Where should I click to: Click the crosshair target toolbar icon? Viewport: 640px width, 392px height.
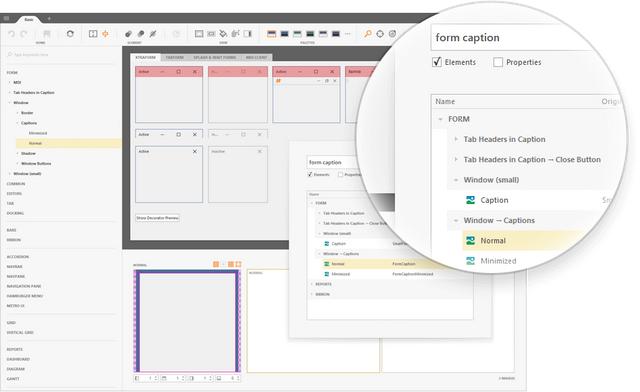[380, 34]
